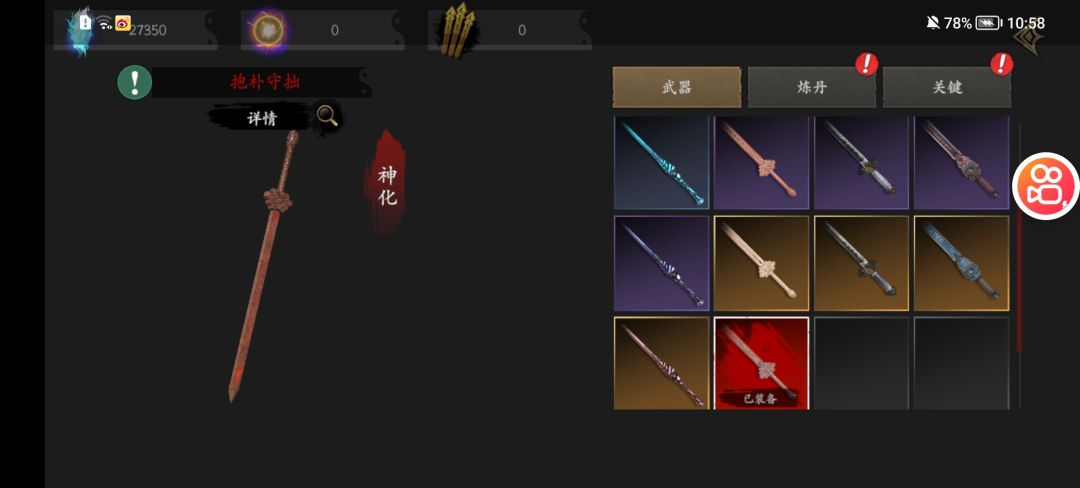The width and height of the screenshot is (1080, 488).
Task: Tap the silenced notification bell in status bar
Action: [933, 23]
